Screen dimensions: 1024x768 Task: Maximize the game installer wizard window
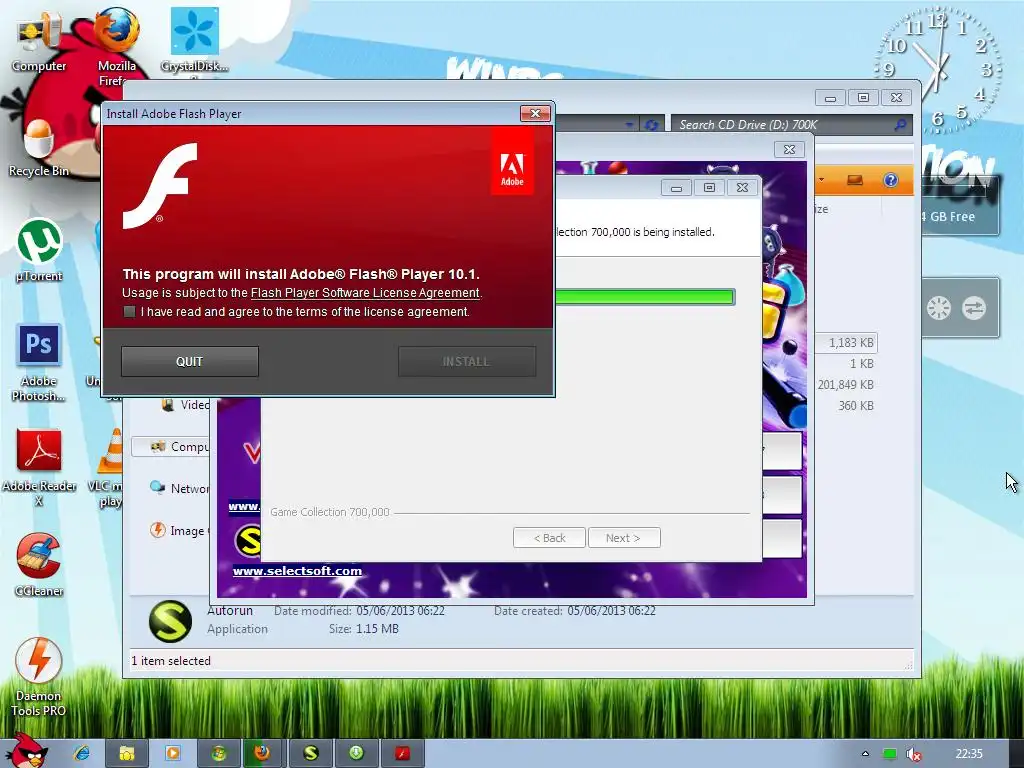pos(709,187)
